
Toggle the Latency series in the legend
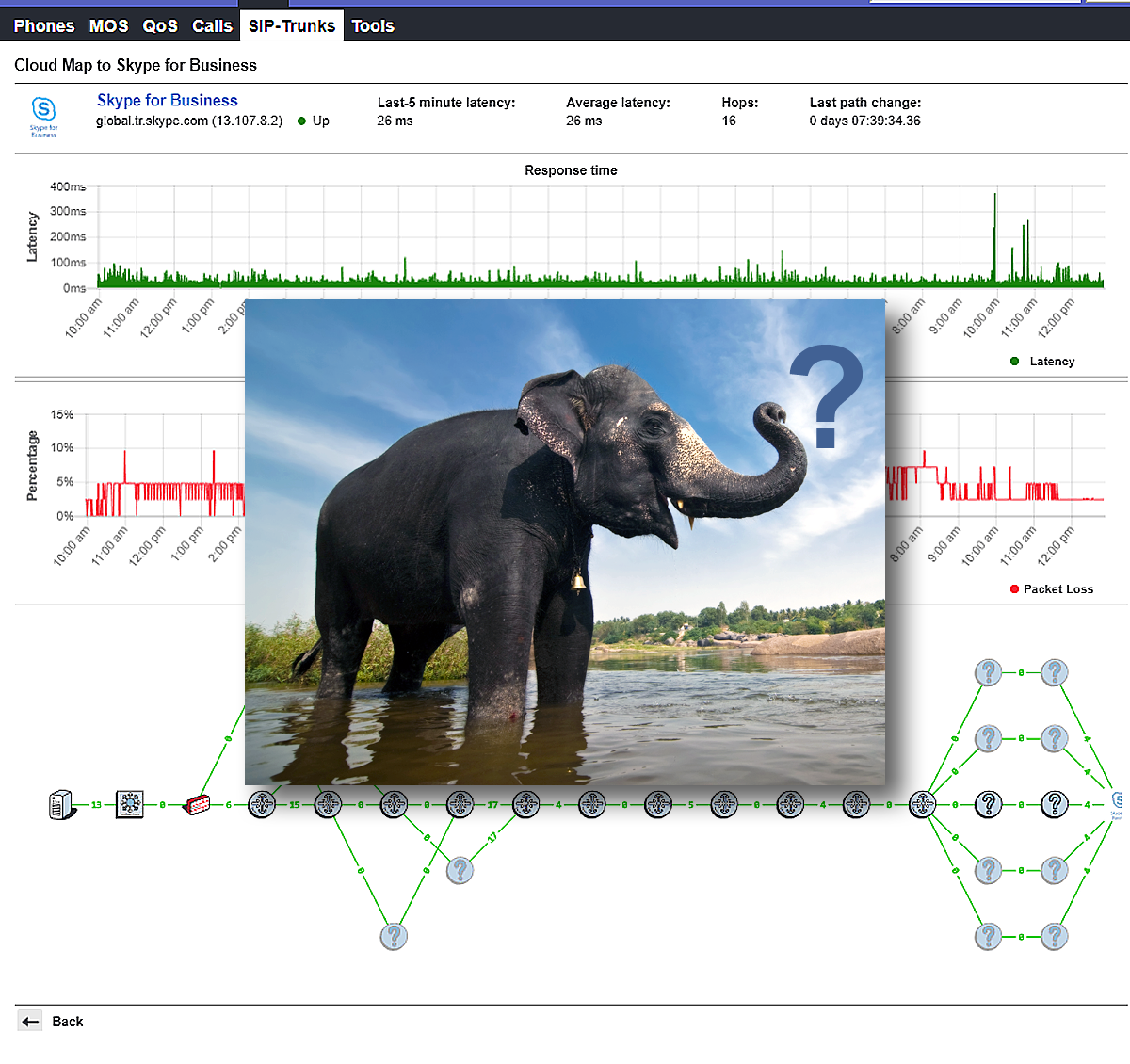(x=1042, y=362)
